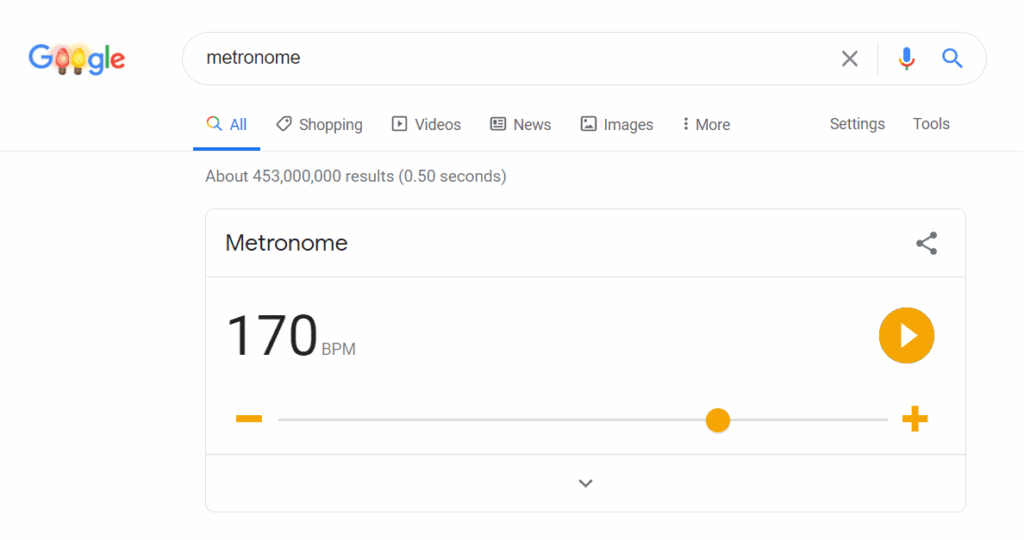This screenshot has width=1024, height=540.
Task: Expand the metronome card with the chevron
Action: tap(586, 484)
